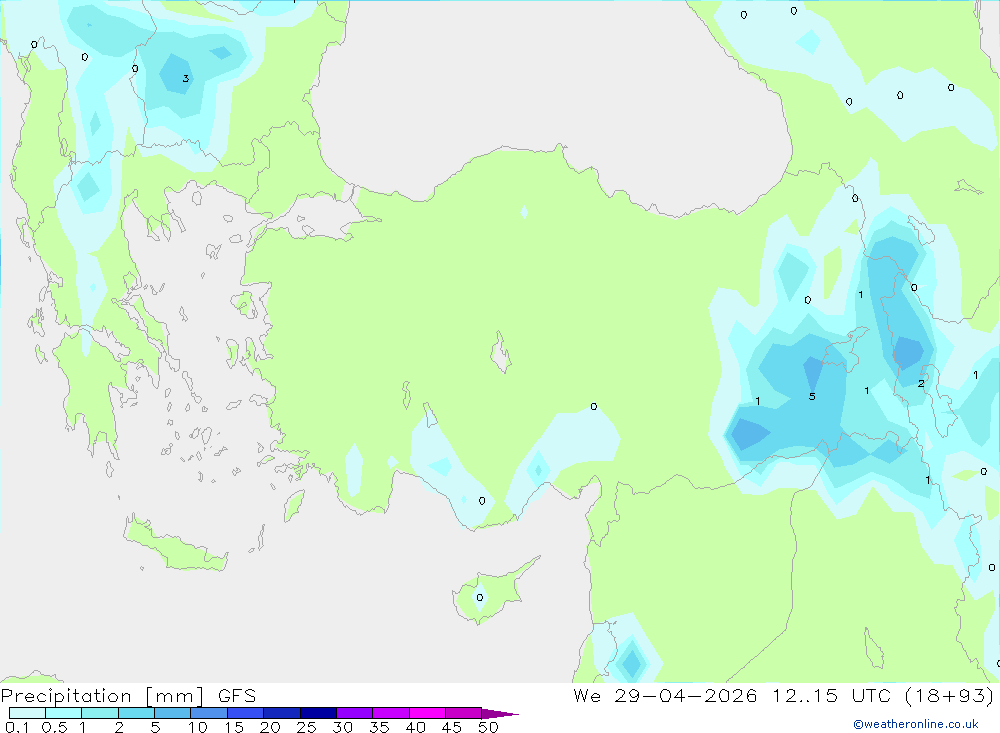Click the 0.1–0.5 mm legend color swatch
1000x733 pixels.
27,713
